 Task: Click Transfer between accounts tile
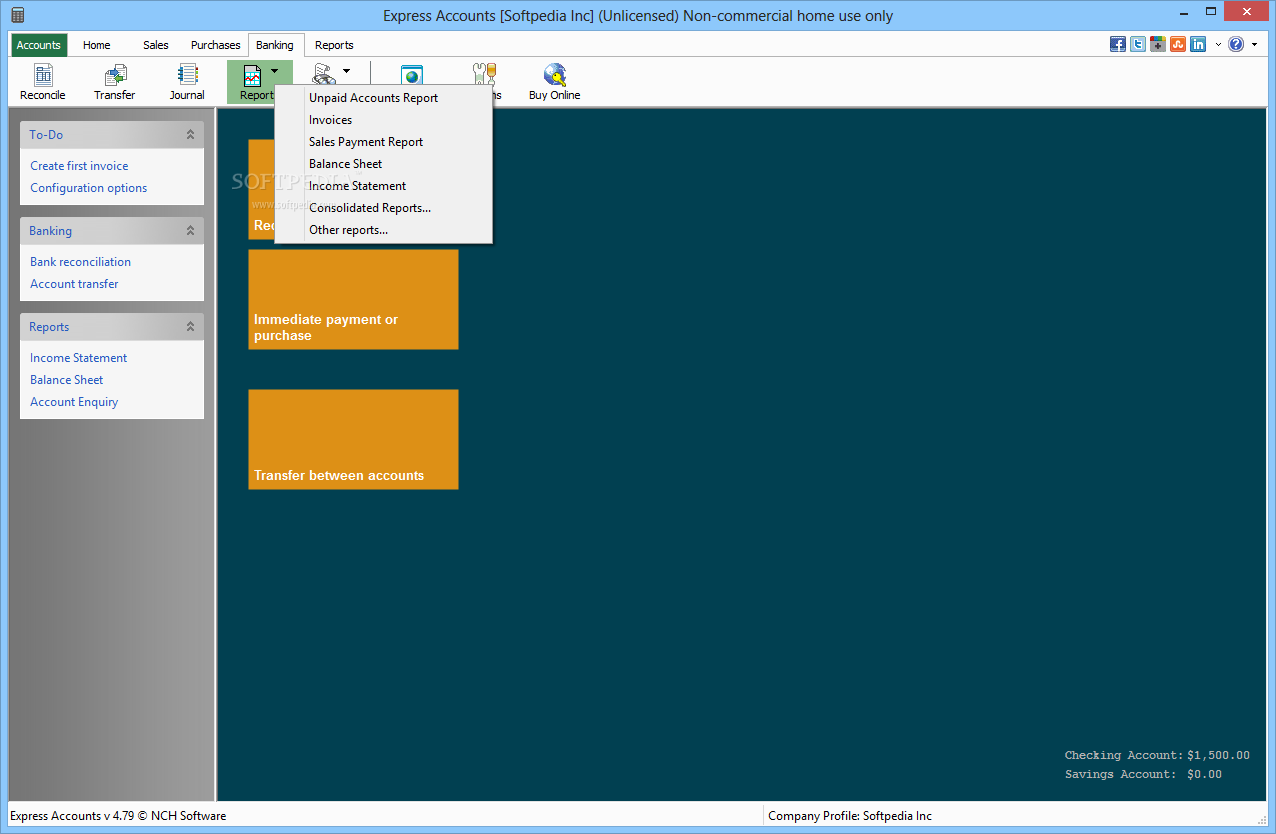[353, 439]
